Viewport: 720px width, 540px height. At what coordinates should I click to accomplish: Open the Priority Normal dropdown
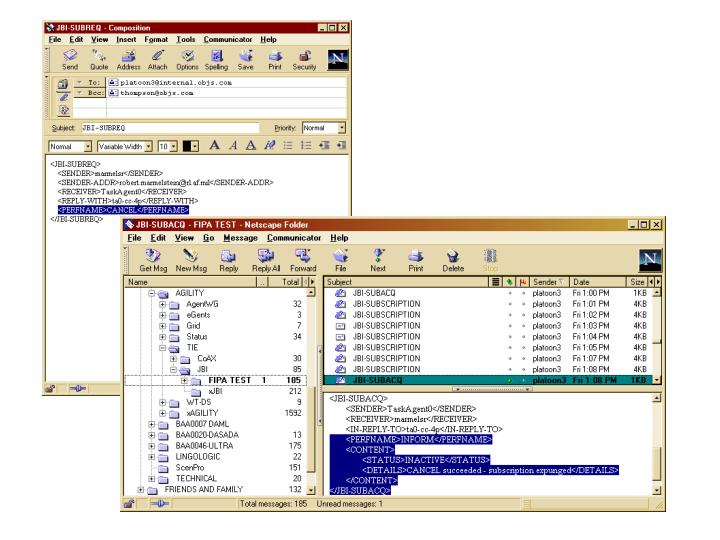click(x=341, y=128)
